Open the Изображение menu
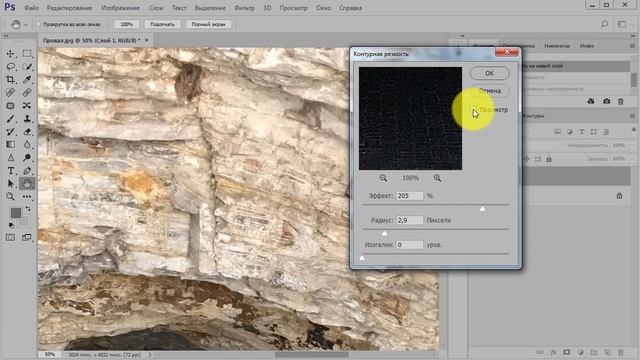The width and height of the screenshot is (640, 360). click(x=120, y=8)
